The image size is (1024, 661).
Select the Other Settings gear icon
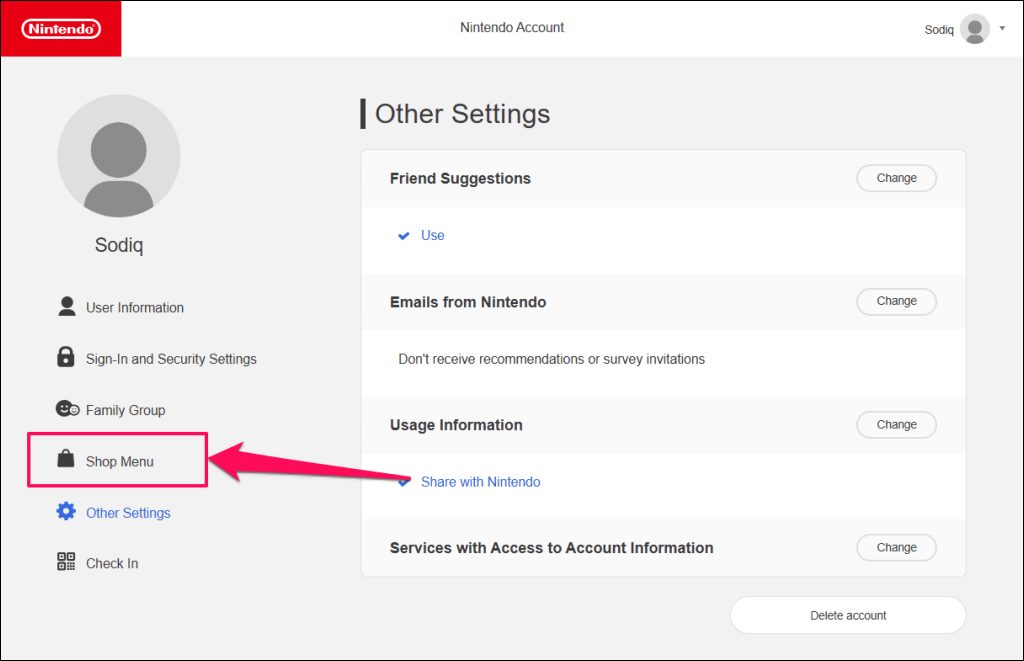pos(66,511)
